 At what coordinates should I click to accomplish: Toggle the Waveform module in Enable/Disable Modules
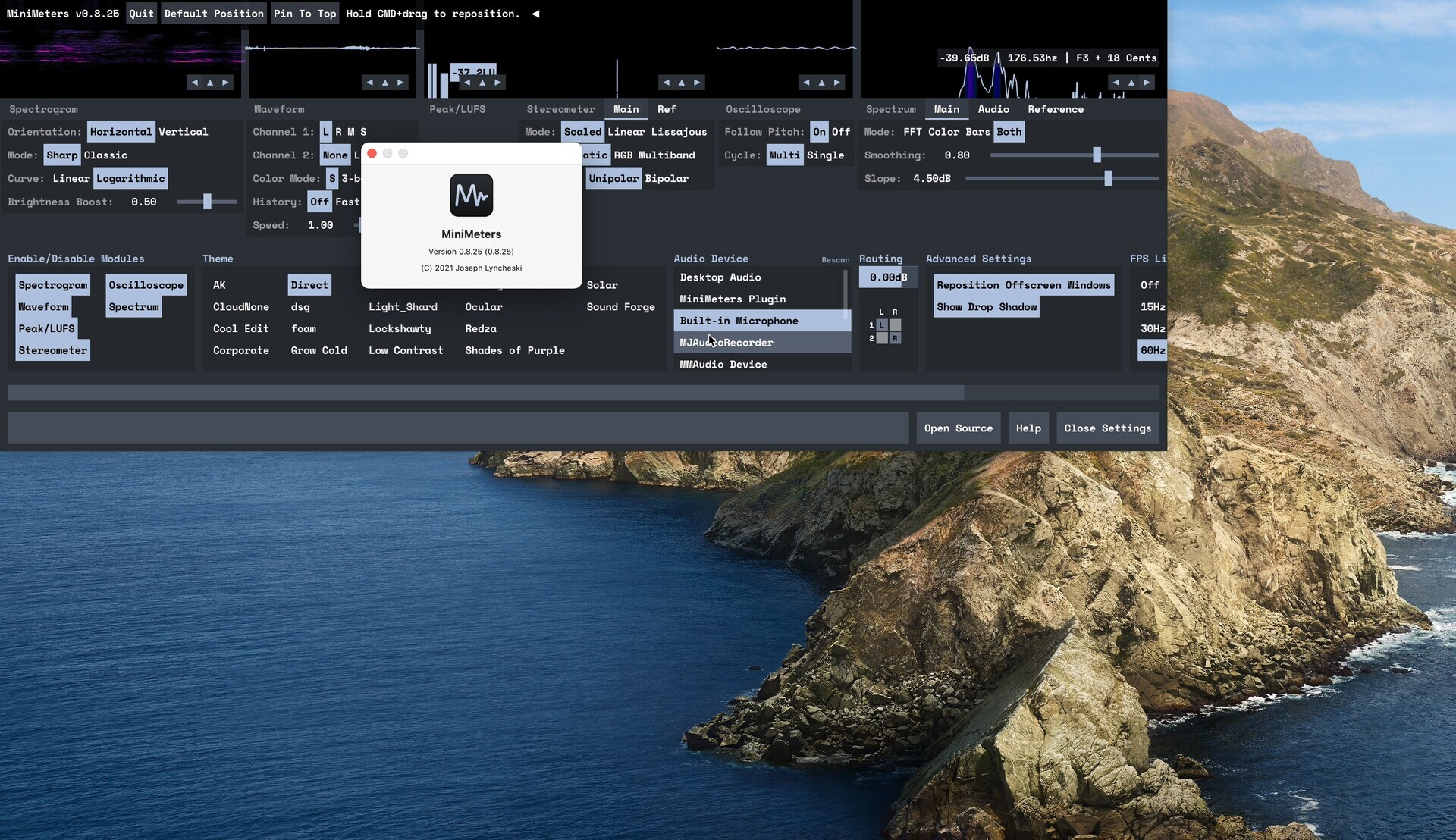43,307
